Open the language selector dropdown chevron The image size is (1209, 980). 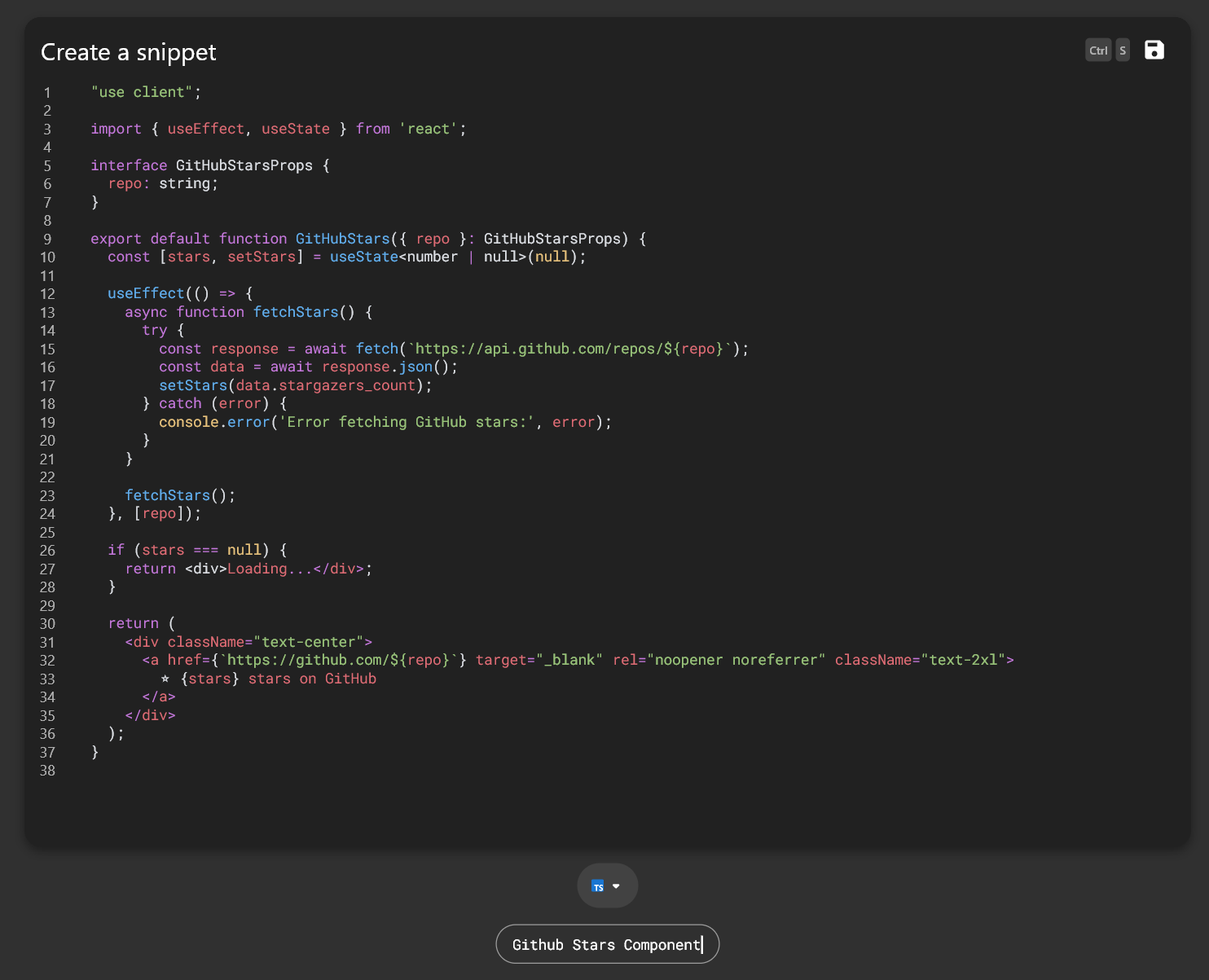click(x=617, y=886)
